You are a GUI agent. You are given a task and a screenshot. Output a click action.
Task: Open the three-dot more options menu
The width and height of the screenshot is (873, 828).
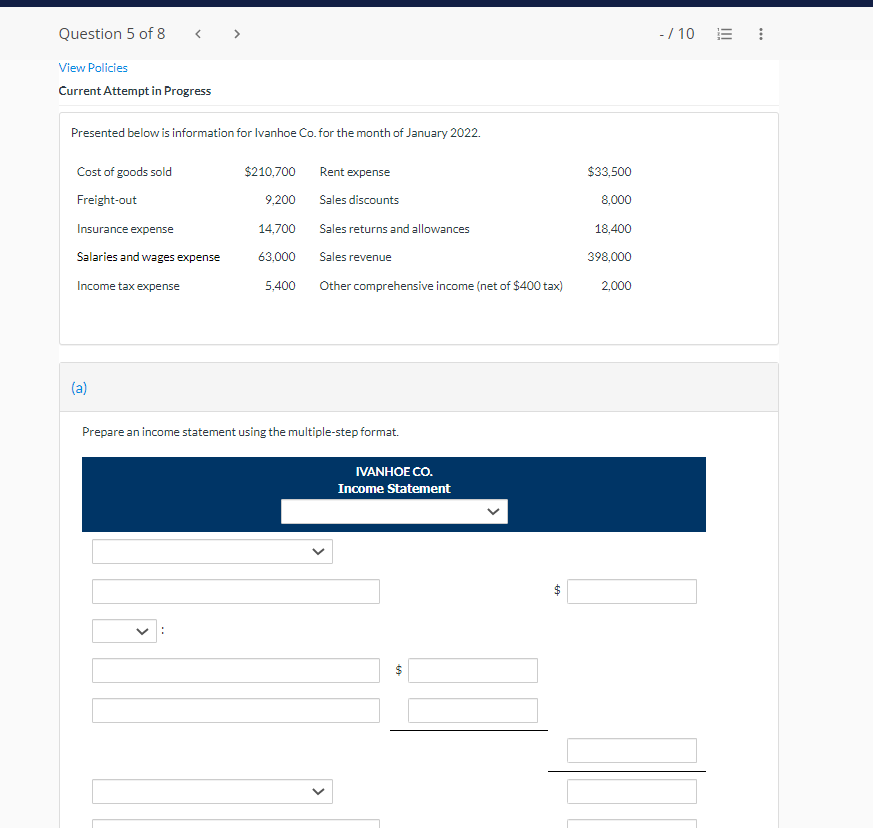pyautogui.click(x=761, y=34)
